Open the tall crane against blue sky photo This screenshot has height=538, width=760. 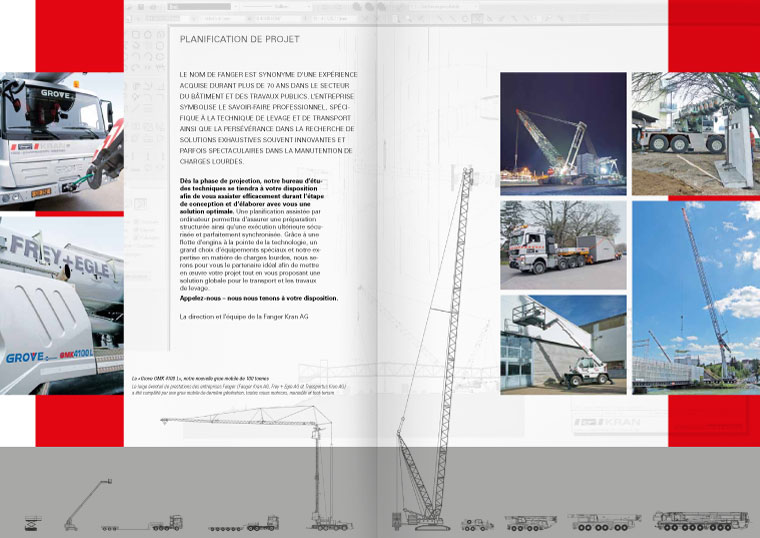pyautogui.click(x=694, y=296)
